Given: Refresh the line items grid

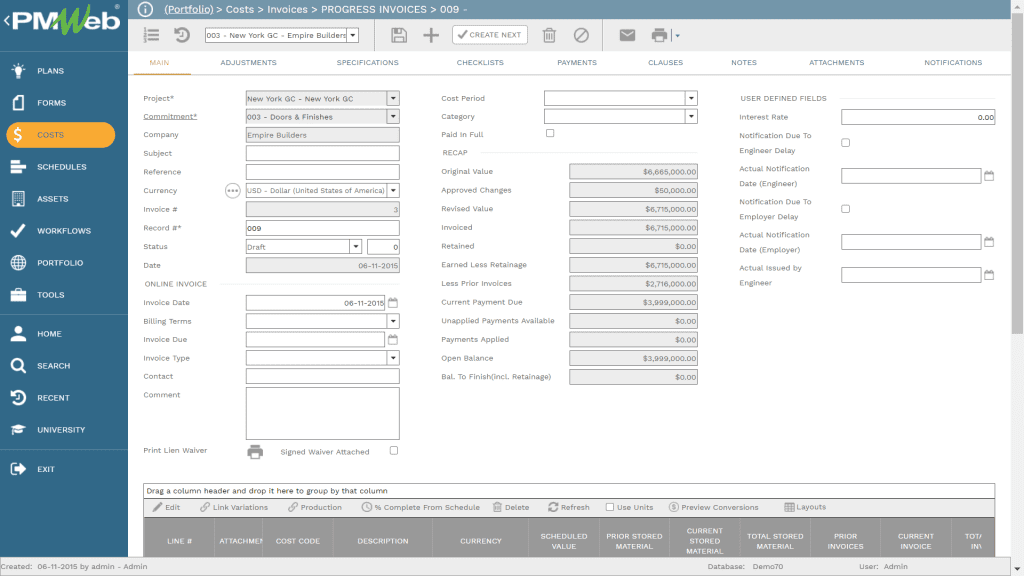Looking at the screenshot, I should point(569,507).
